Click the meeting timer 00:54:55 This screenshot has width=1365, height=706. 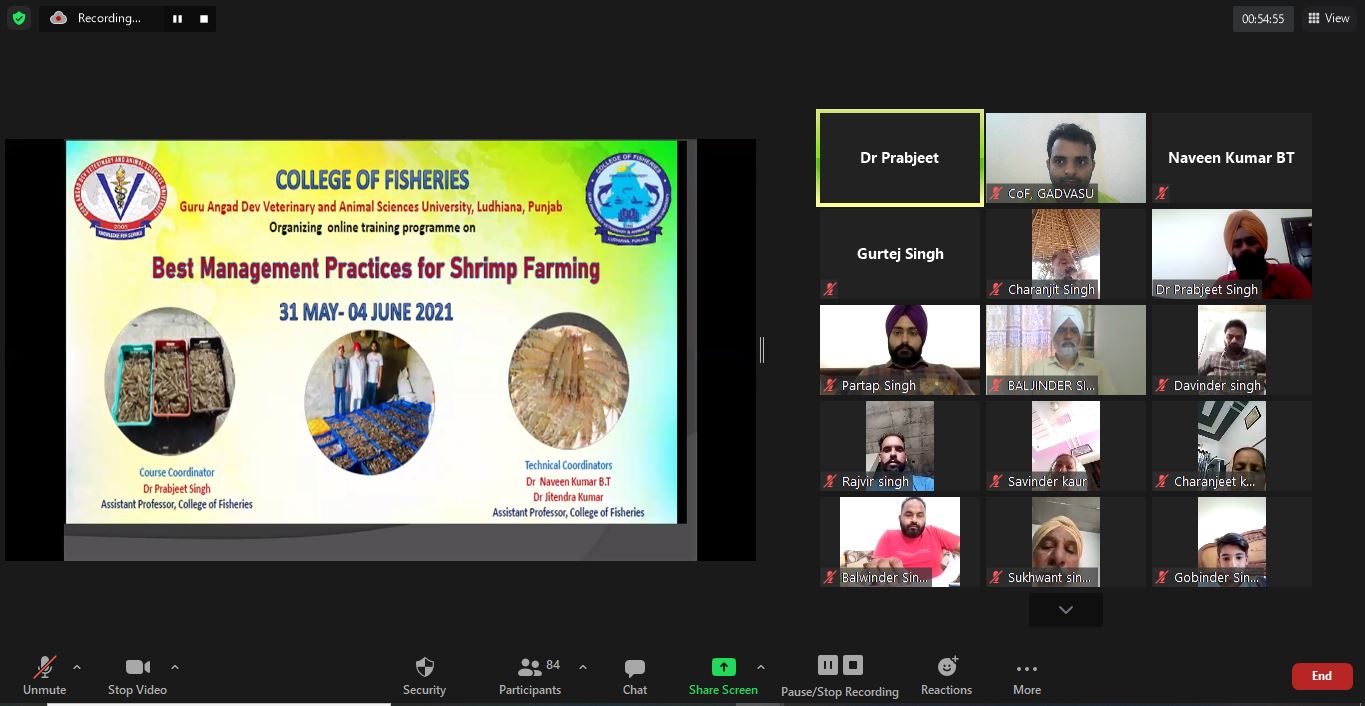coord(1263,18)
